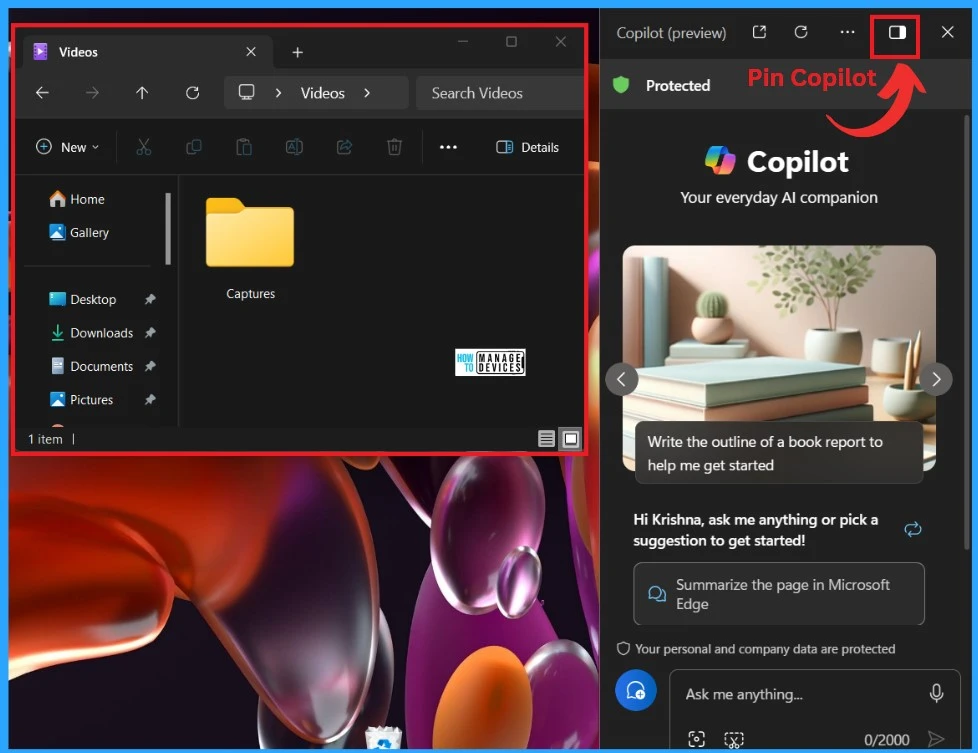Click the navigation pane scrollbar
Image resolution: width=978 pixels, height=753 pixels.
168,228
